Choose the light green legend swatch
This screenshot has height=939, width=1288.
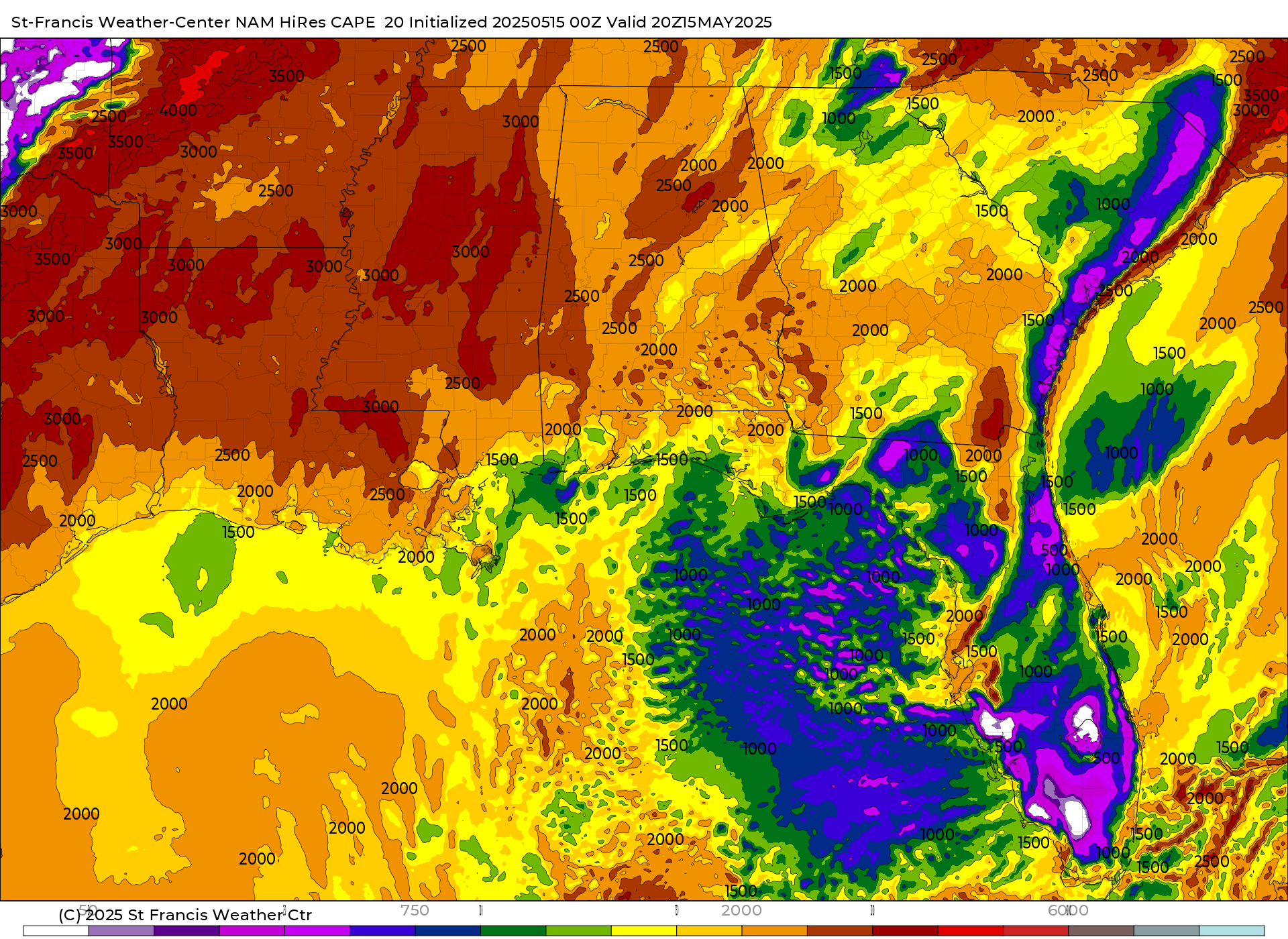(578, 931)
